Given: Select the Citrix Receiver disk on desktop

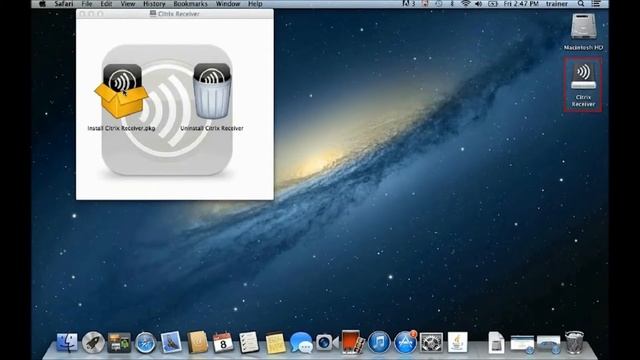Looking at the screenshot, I should tap(583, 84).
